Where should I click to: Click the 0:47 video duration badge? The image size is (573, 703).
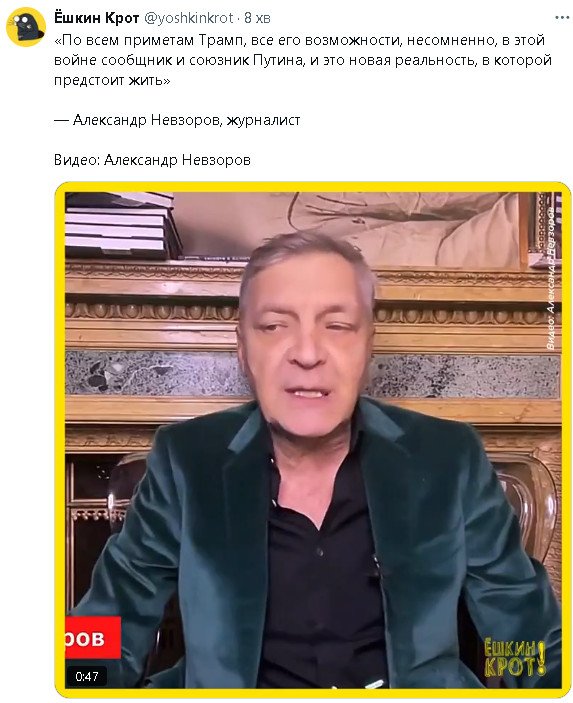coord(87,676)
